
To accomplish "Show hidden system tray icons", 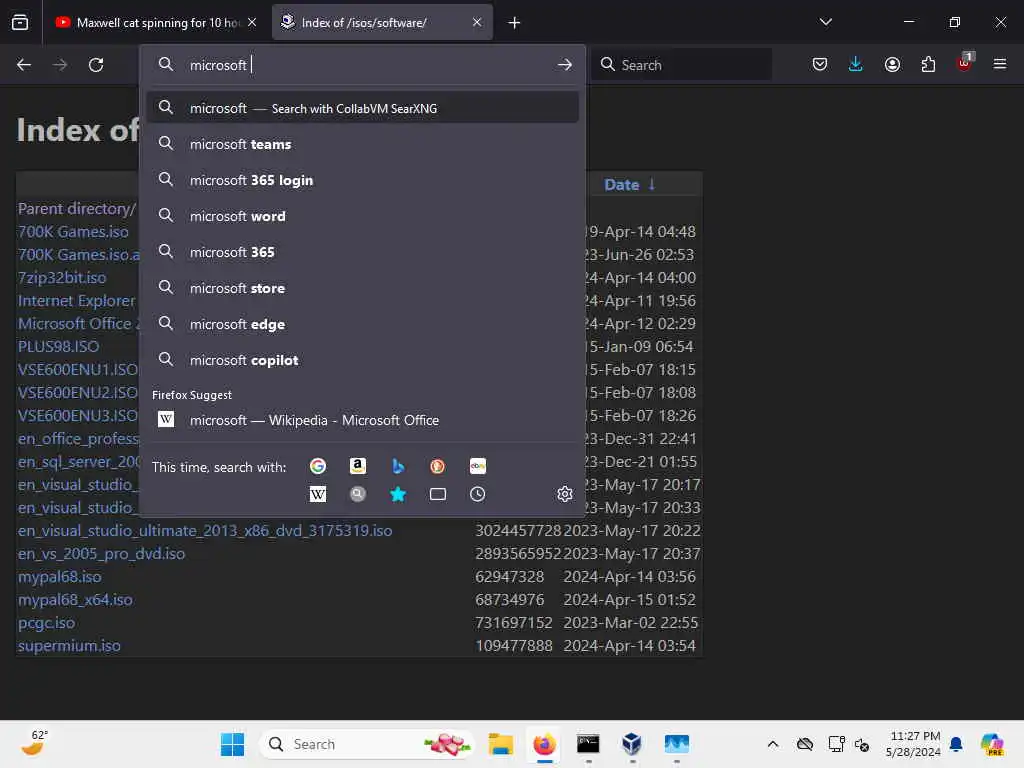I will (773, 744).
